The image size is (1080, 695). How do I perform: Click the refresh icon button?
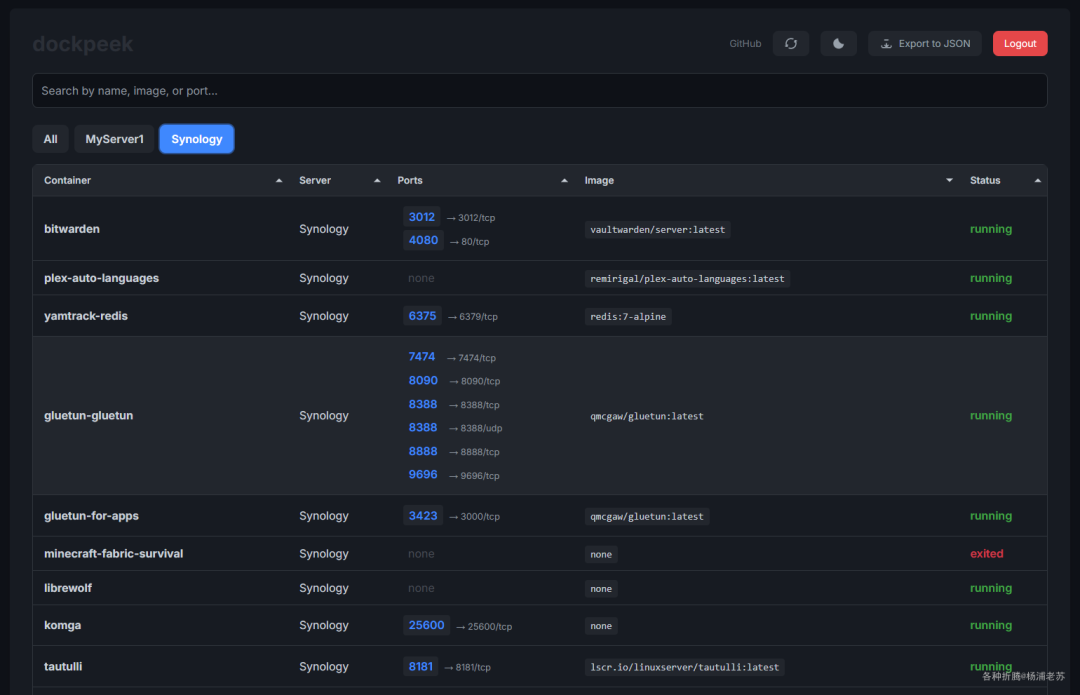tap(791, 43)
